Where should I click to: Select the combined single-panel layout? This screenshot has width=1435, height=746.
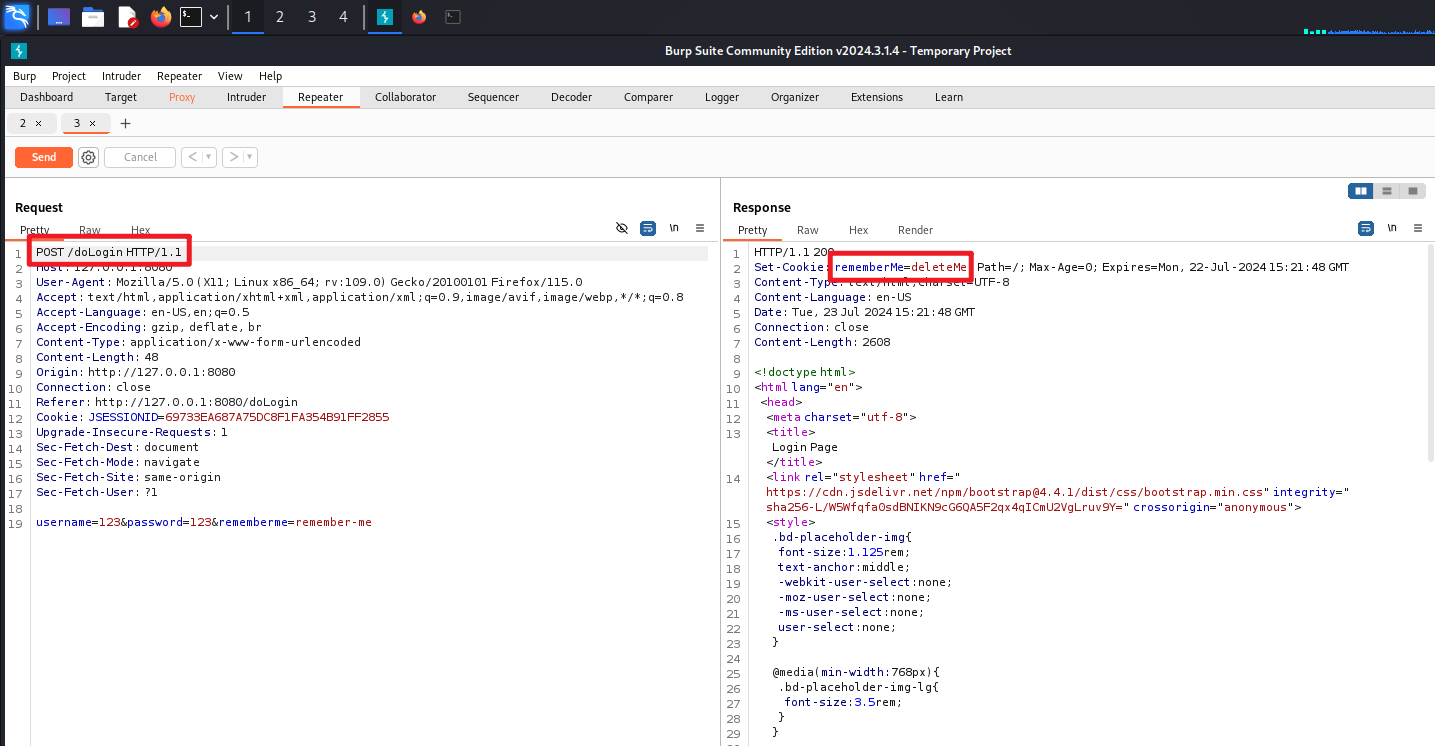(x=1412, y=191)
